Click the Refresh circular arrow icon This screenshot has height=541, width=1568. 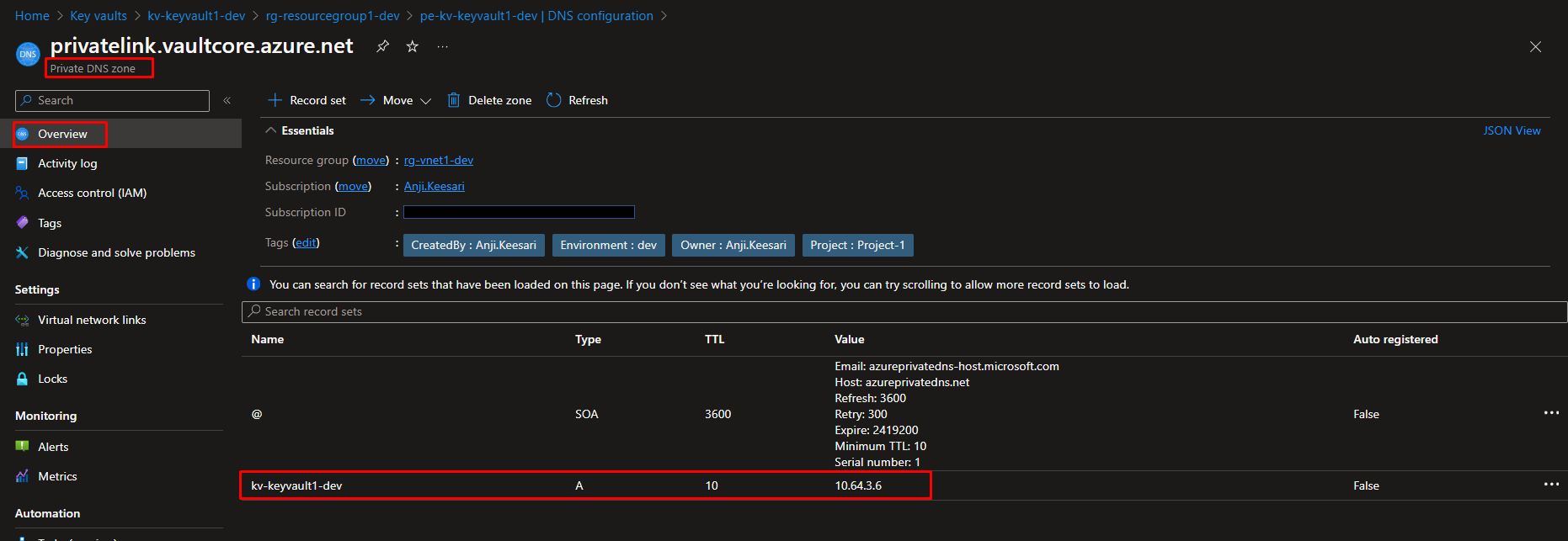553,100
